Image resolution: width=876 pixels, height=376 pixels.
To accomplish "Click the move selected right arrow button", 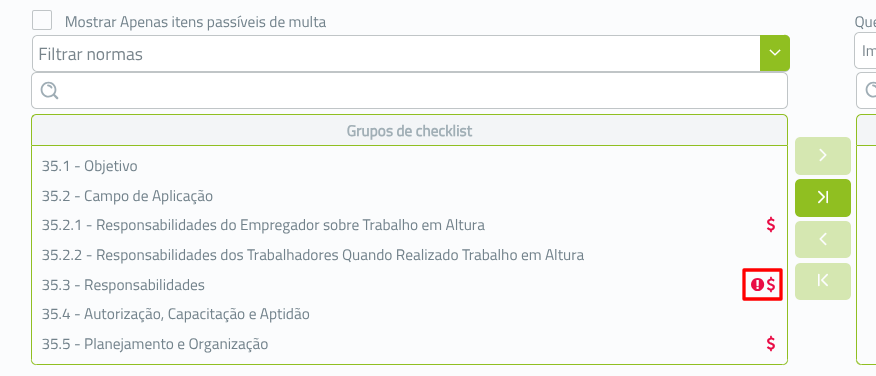I will [822, 156].
